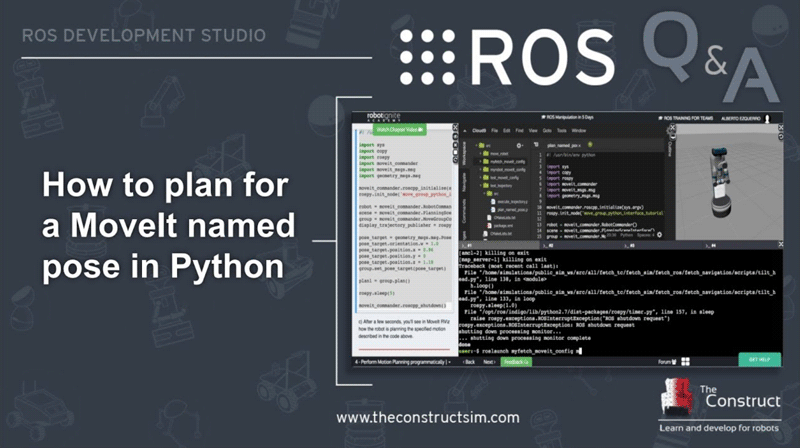Click the green Feedback button
This screenshot has width=800, height=448.
tap(516, 362)
